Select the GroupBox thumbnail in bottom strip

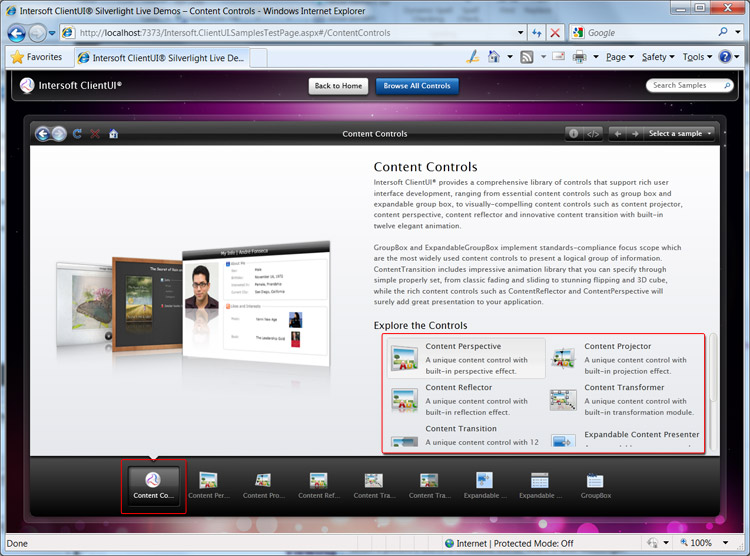pos(596,486)
